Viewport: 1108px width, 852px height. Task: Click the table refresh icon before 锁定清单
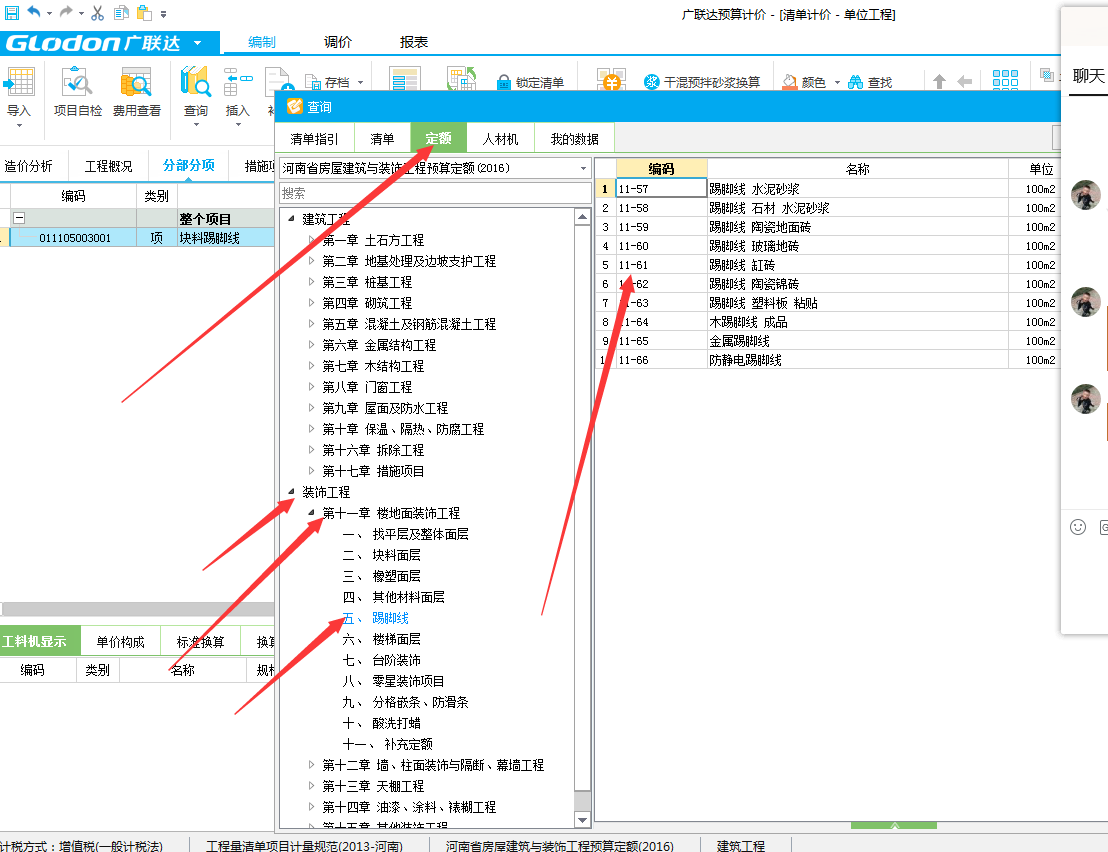coord(461,79)
